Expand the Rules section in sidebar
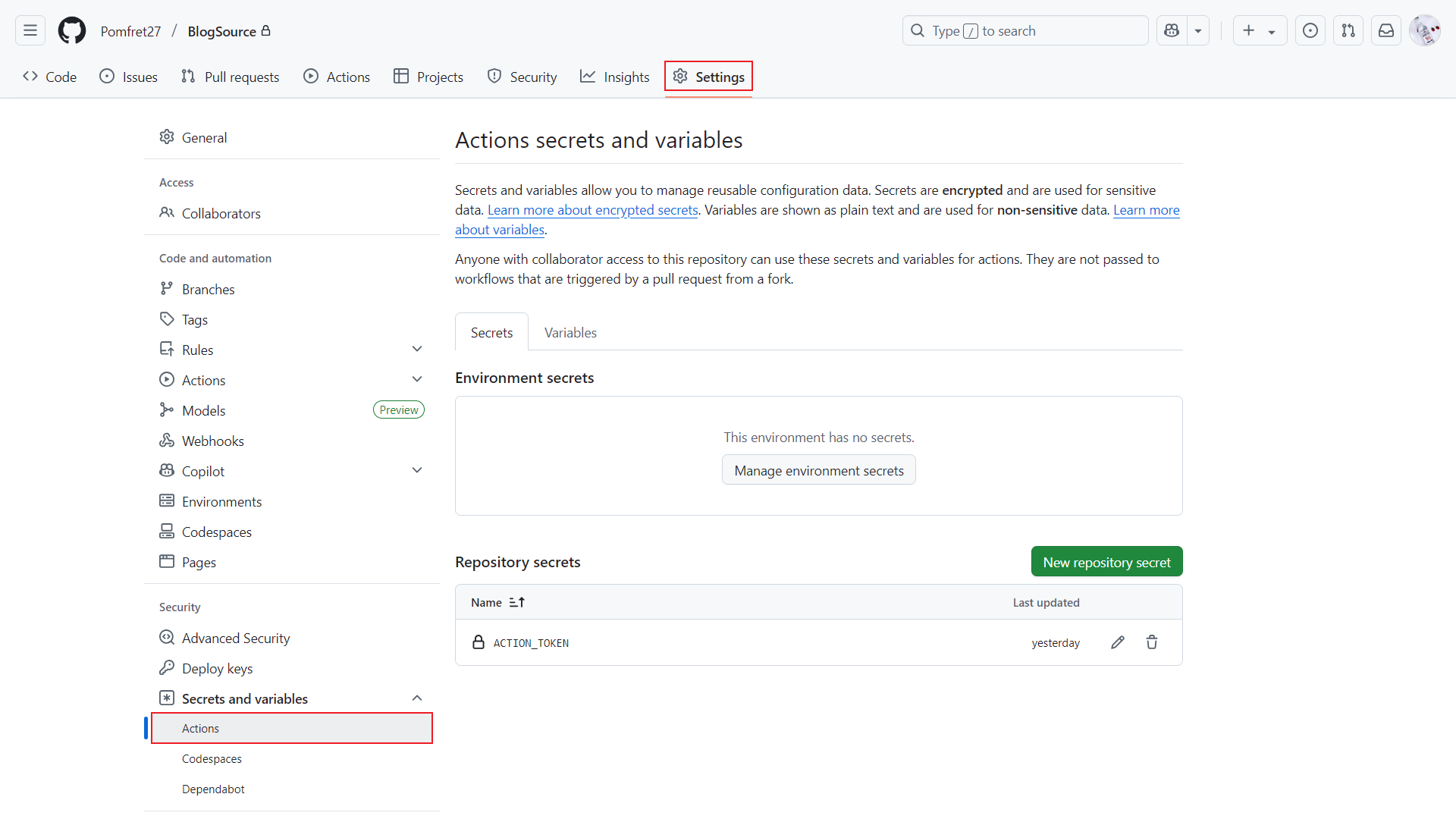The image size is (1456, 819). coord(417,350)
